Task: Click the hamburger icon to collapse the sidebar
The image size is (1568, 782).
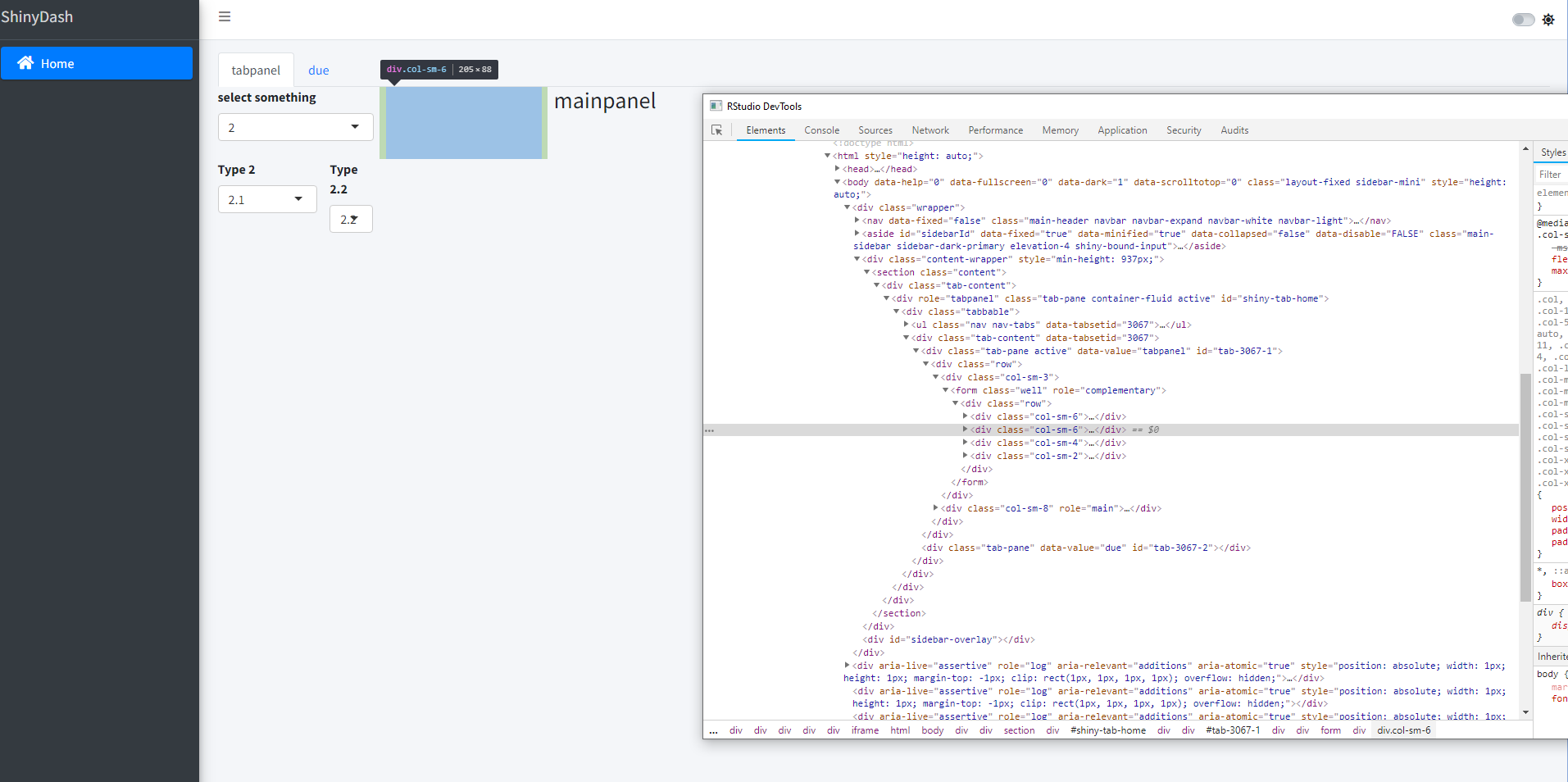Action: (x=224, y=16)
